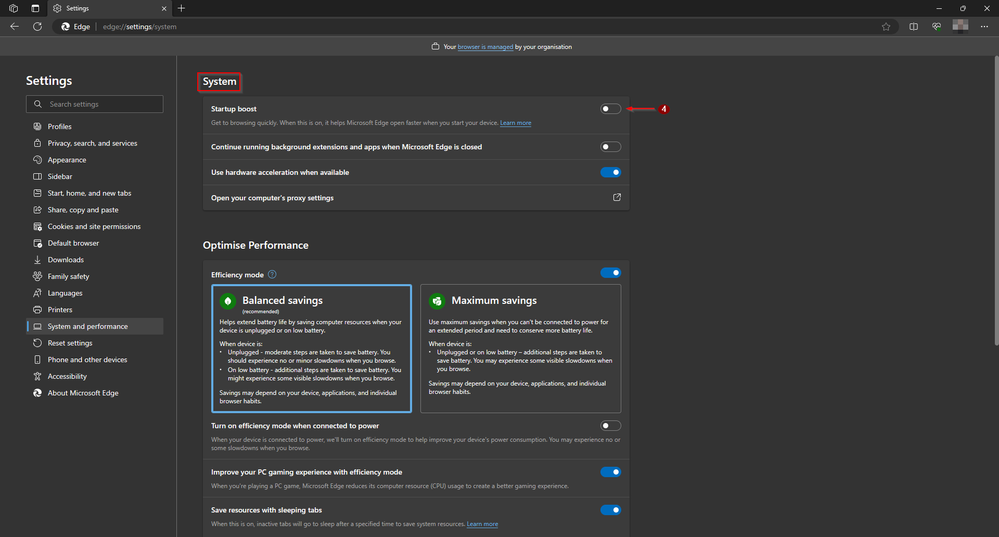Open Sidebar settings
Screen dimensions: 999x537
[x=94, y=176]
